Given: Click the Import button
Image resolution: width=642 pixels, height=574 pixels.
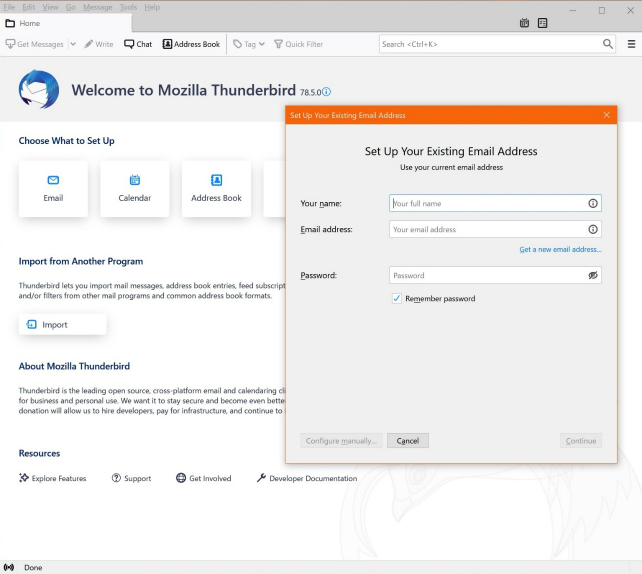Looking at the screenshot, I should [x=63, y=324].
